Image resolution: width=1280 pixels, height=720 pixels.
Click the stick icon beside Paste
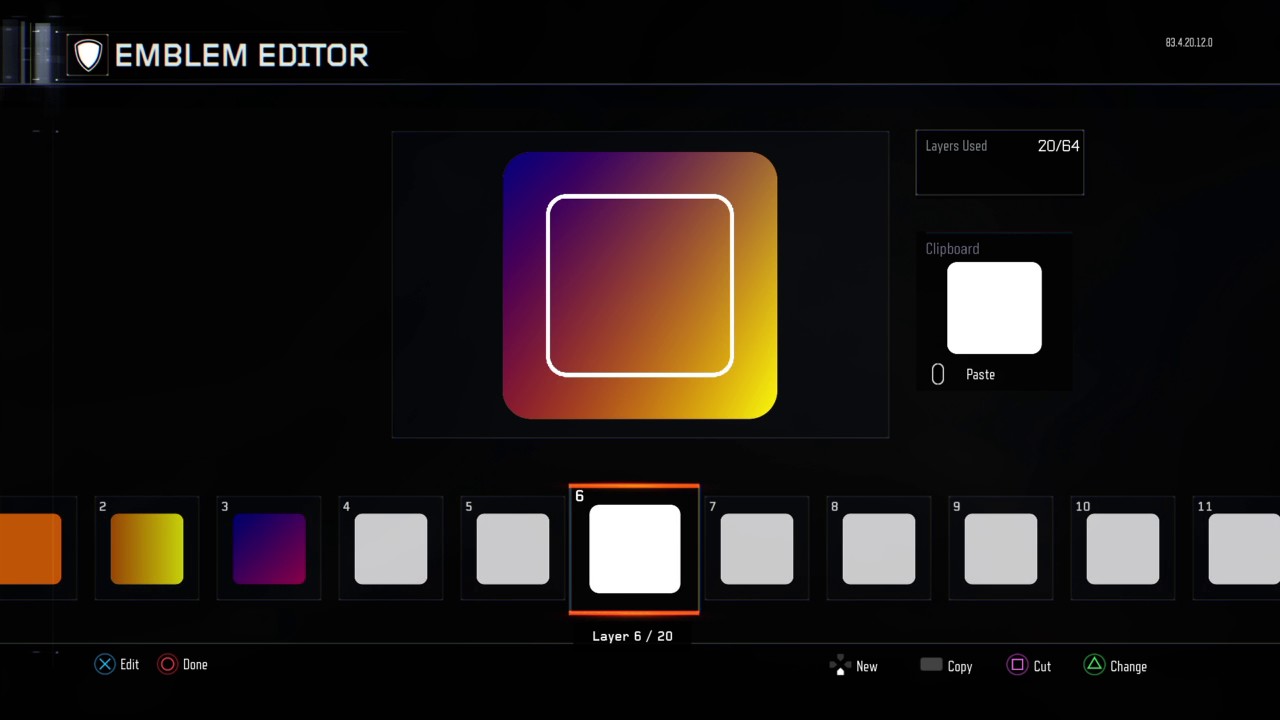(x=938, y=374)
